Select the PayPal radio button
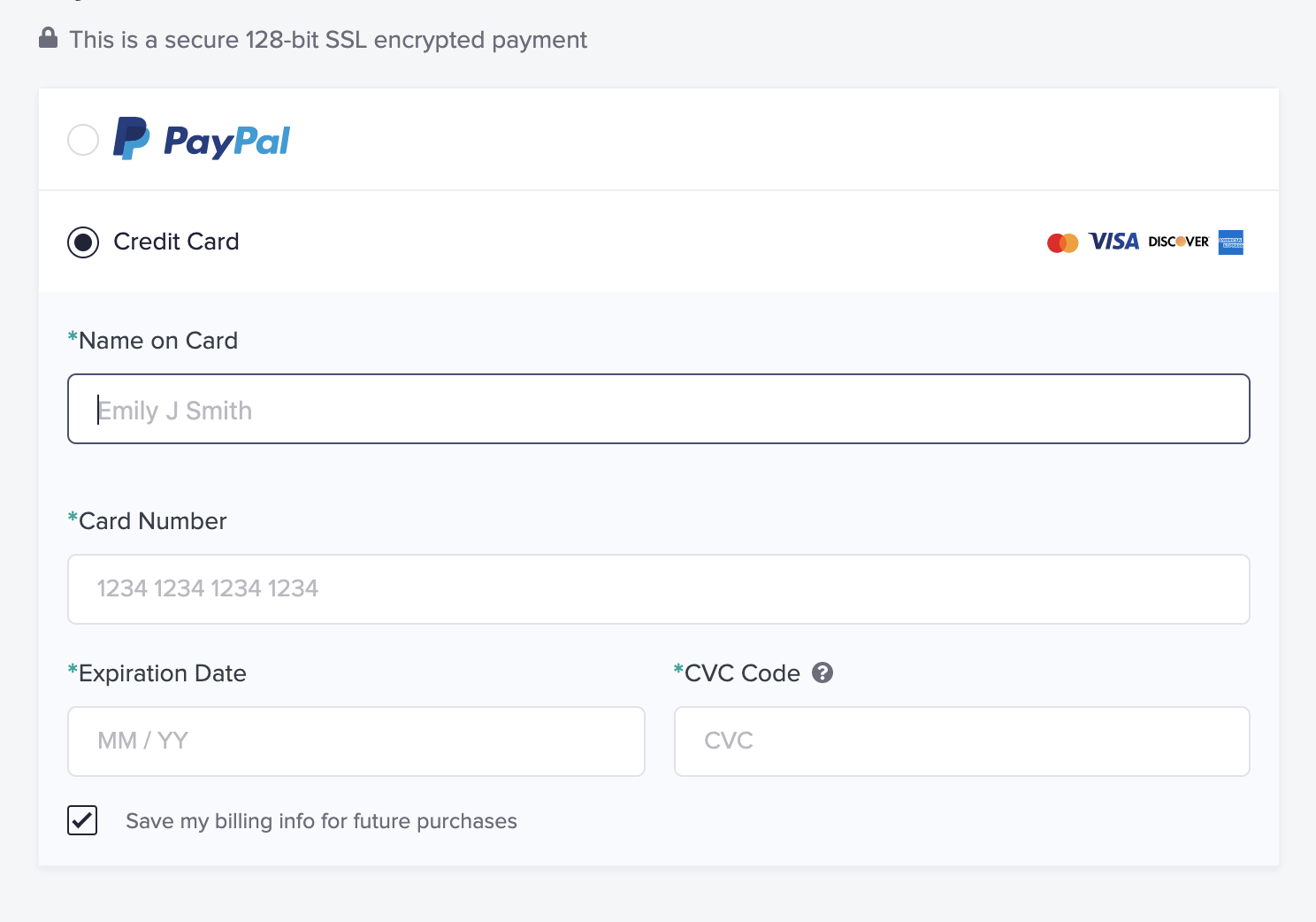Image resolution: width=1316 pixels, height=922 pixels. click(x=83, y=140)
